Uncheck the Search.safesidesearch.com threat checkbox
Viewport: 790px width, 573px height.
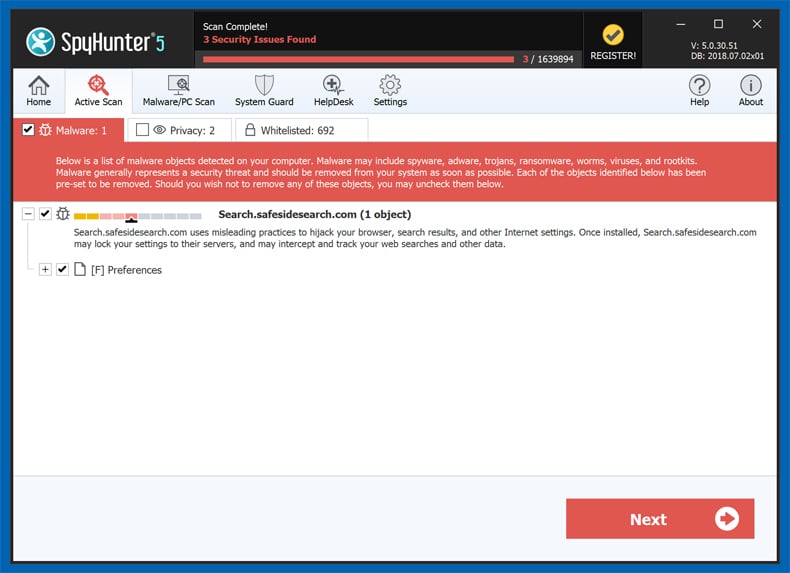pos(45,214)
